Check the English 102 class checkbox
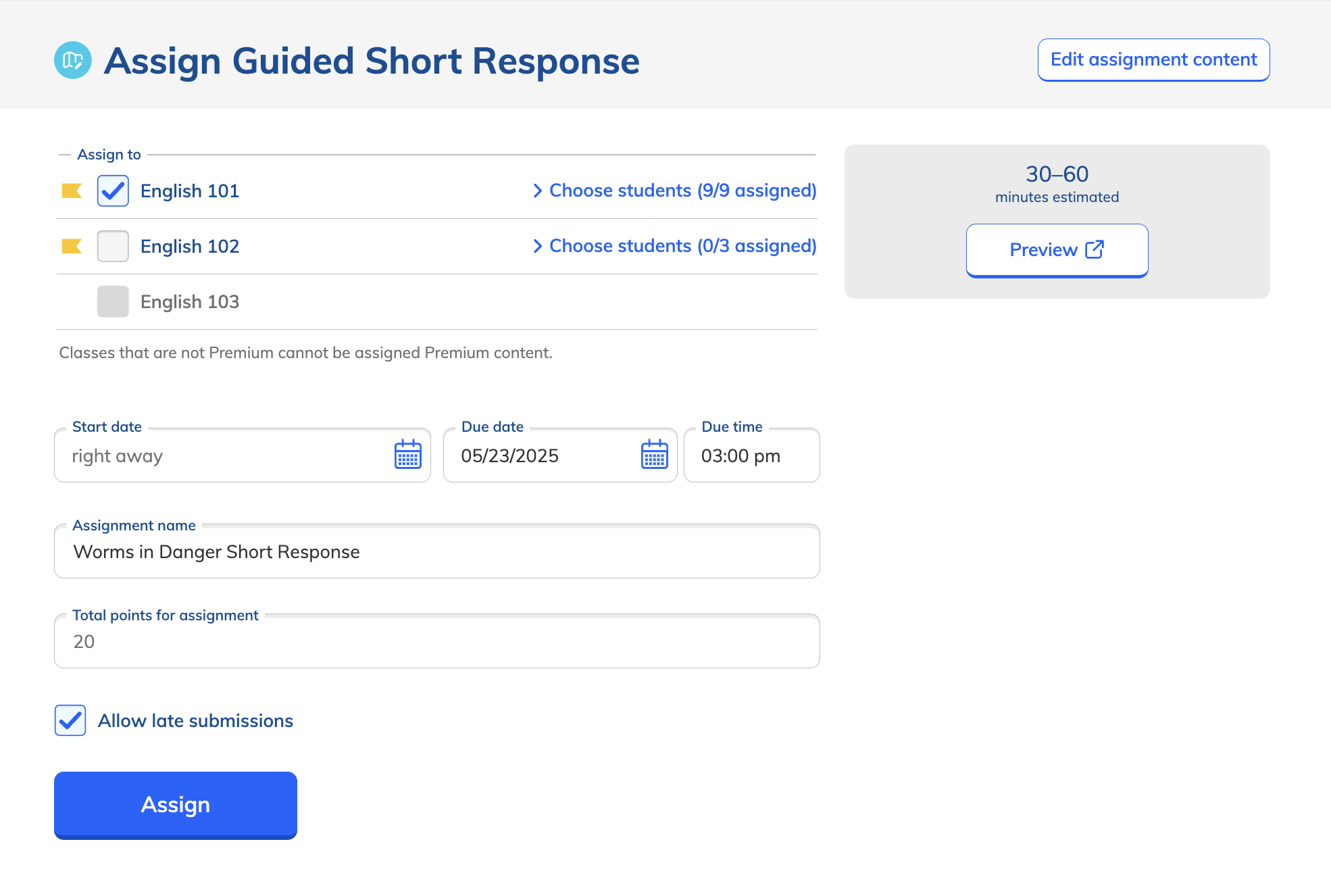Image resolution: width=1331 pixels, height=896 pixels. point(113,246)
